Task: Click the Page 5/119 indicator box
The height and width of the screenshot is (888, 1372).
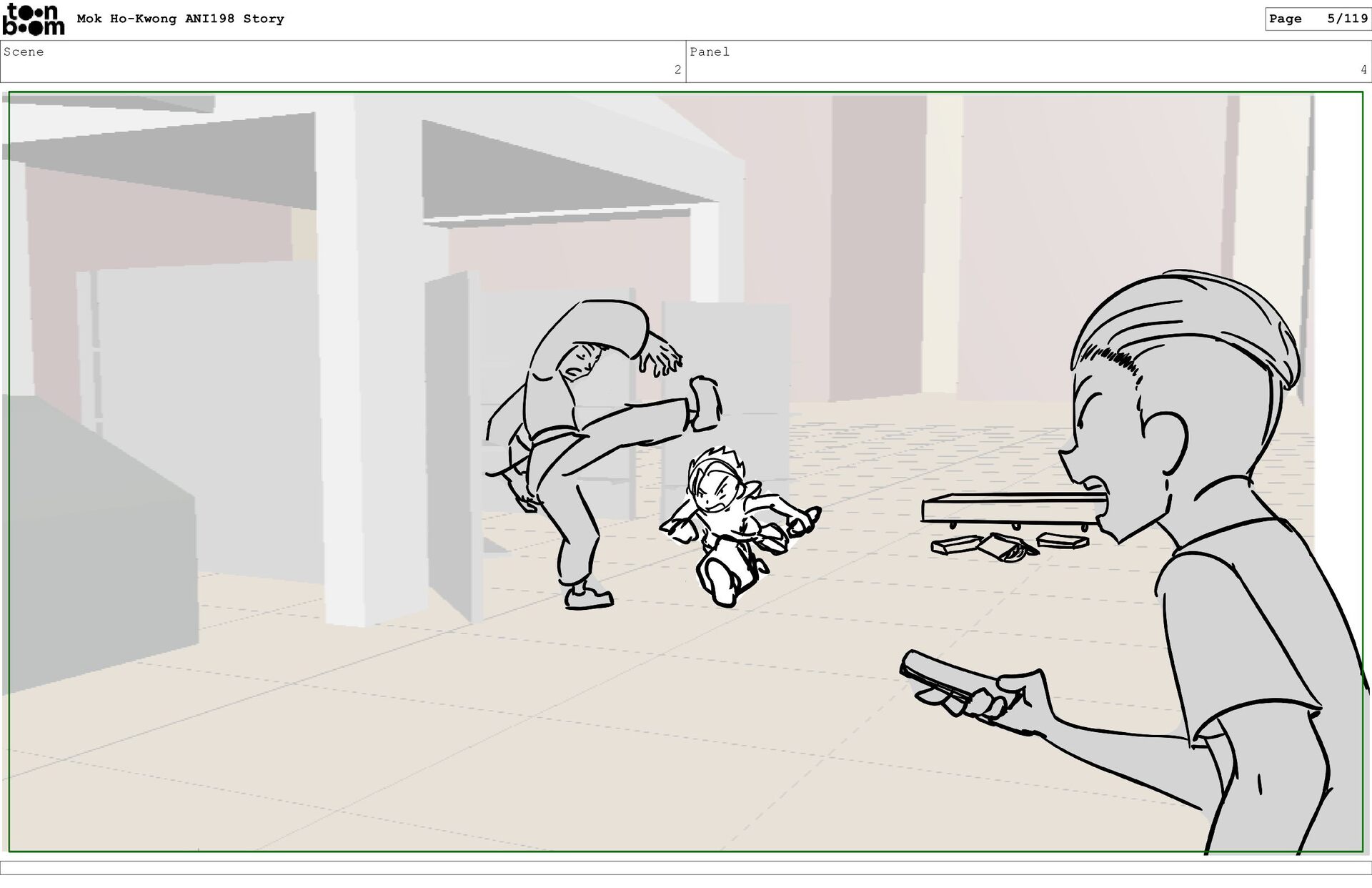Action: tap(1317, 19)
